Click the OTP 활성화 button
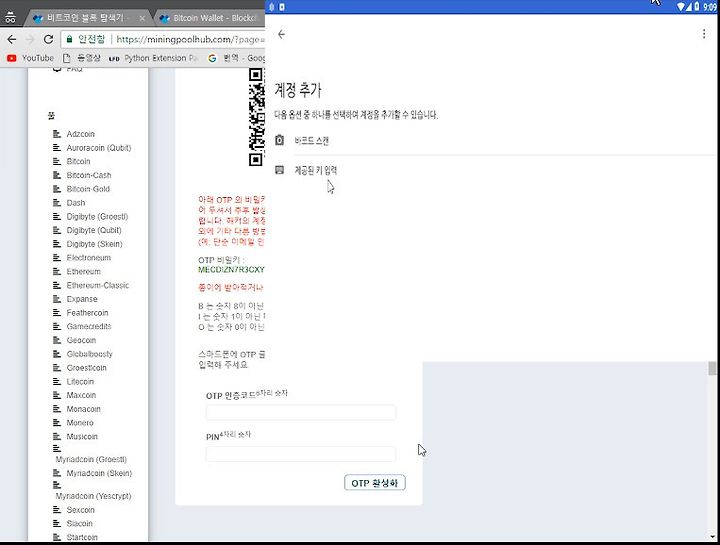Viewport: 720px width, 545px height. pos(375,483)
